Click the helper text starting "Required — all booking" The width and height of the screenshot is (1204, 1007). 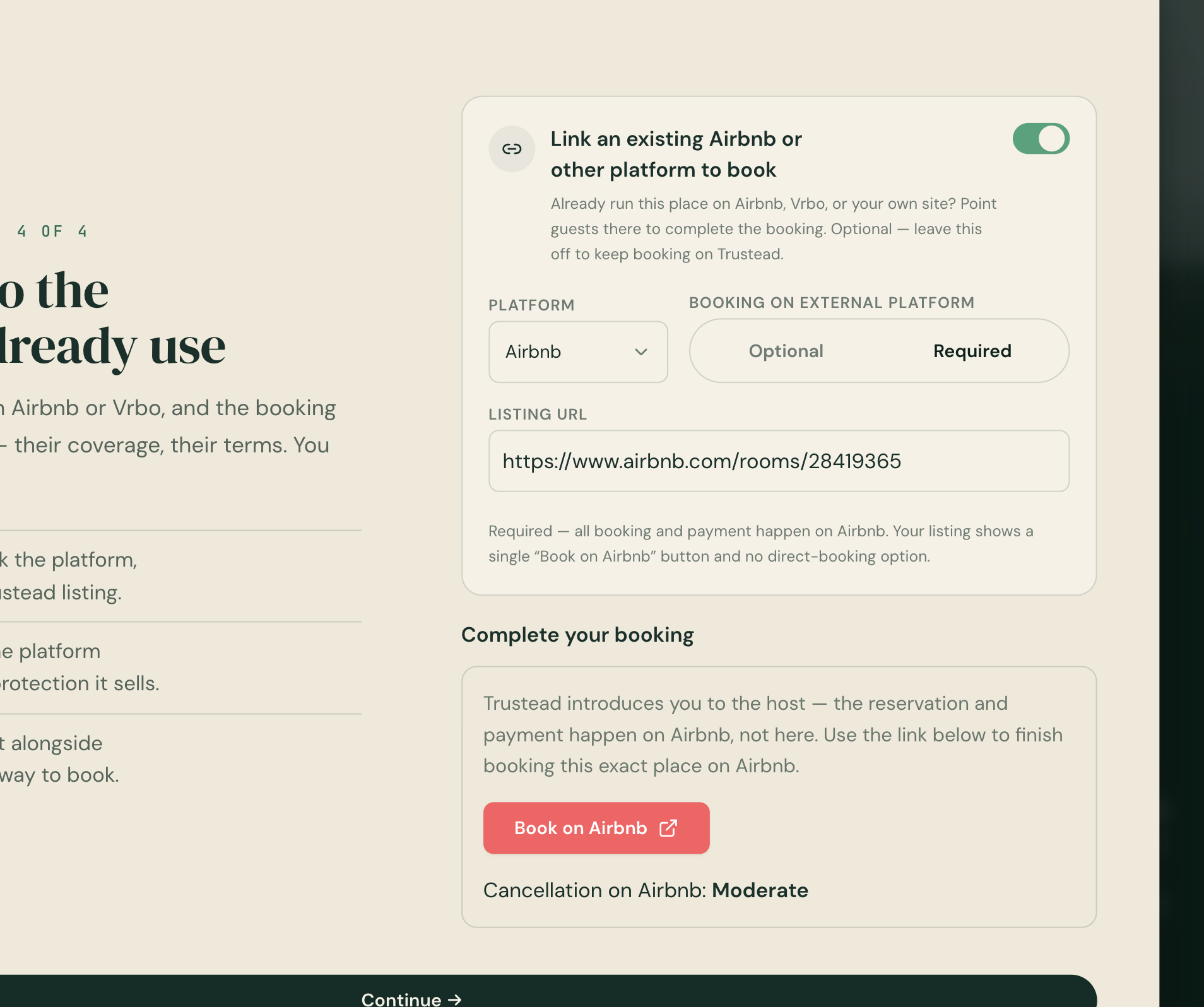[x=761, y=544]
